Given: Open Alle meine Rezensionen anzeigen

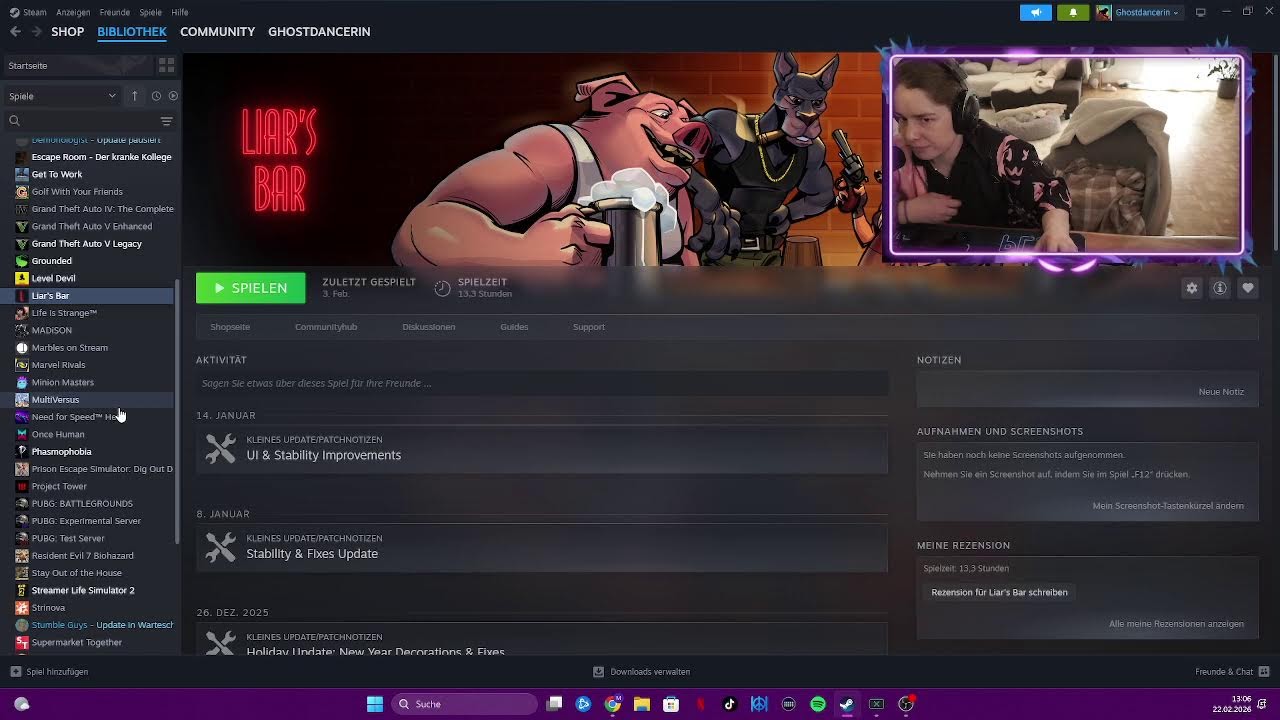Looking at the screenshot, I should pyautogui.click(x=1176, y=624).
